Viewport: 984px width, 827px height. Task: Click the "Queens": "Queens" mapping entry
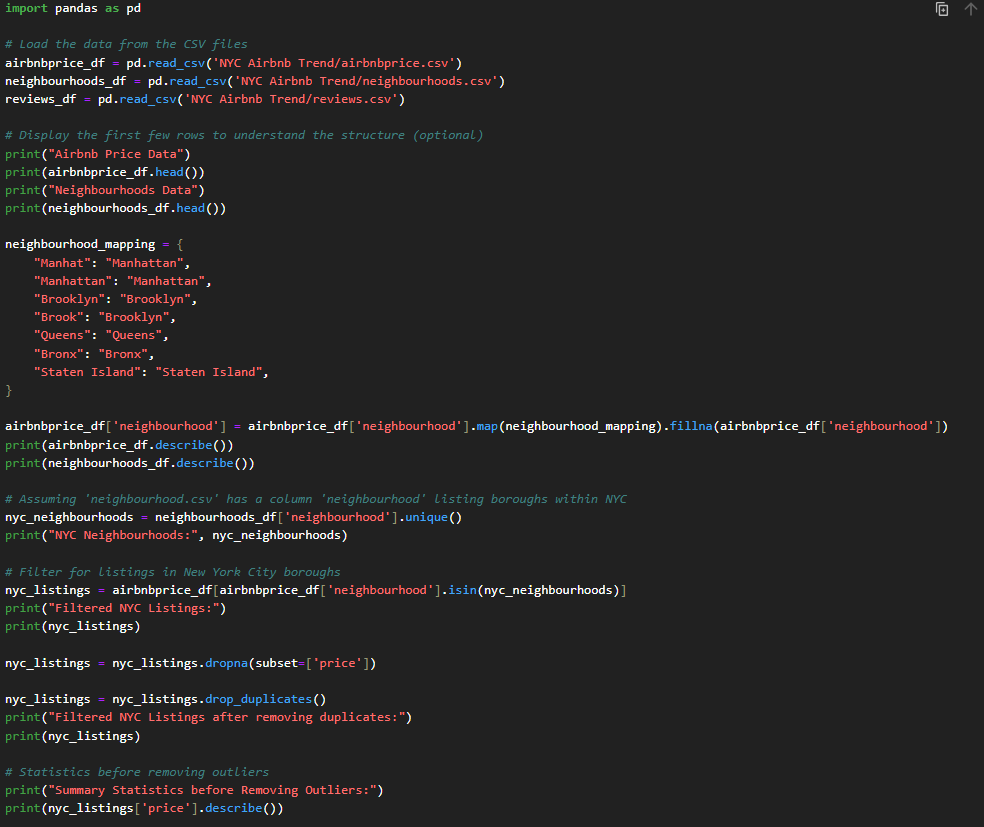(101, 335)
